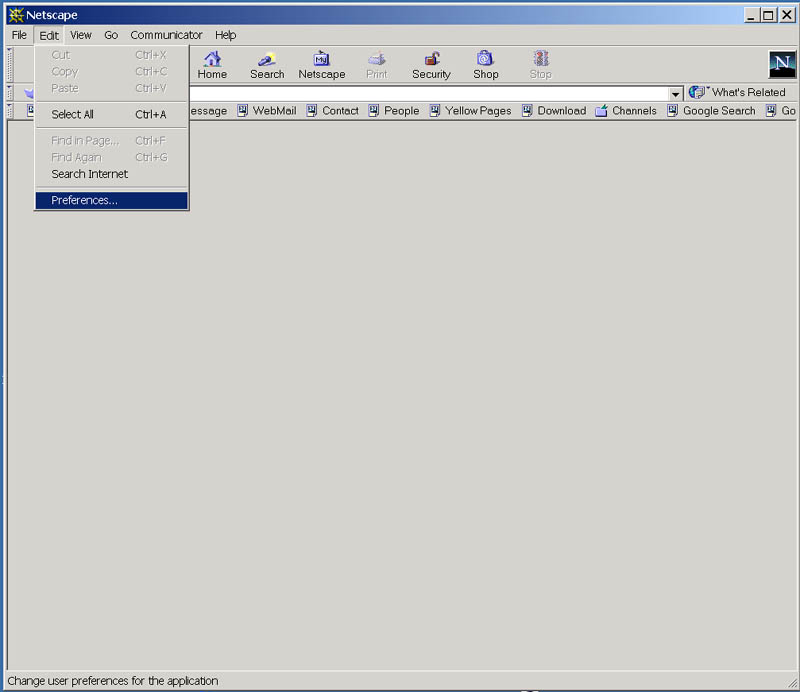Open the Search toolbar icon
The height and width of the screenshot is (692, 800).
click(267, 59)
